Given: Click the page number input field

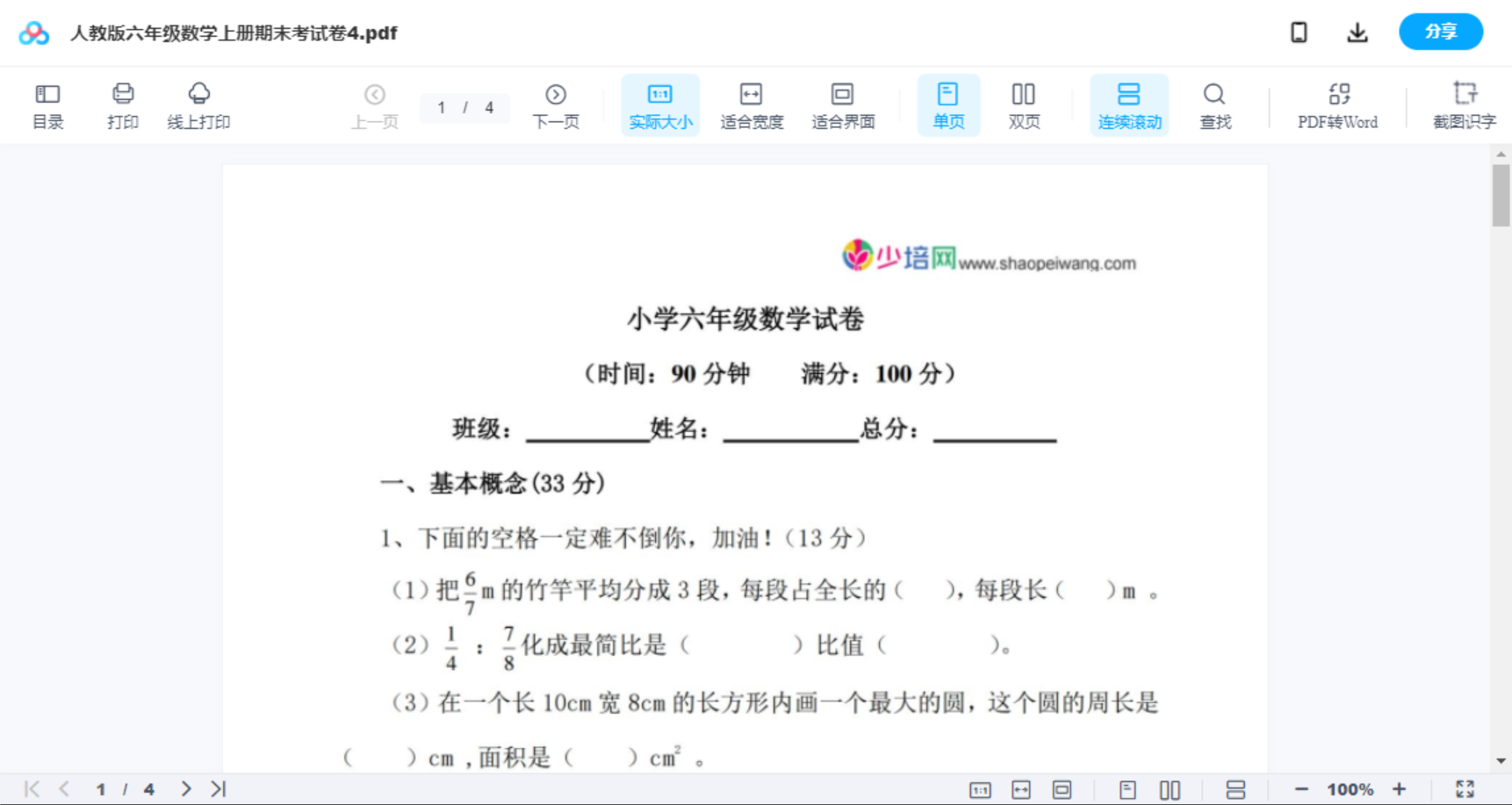Looking at the screenshot, I should coord(442,107).
